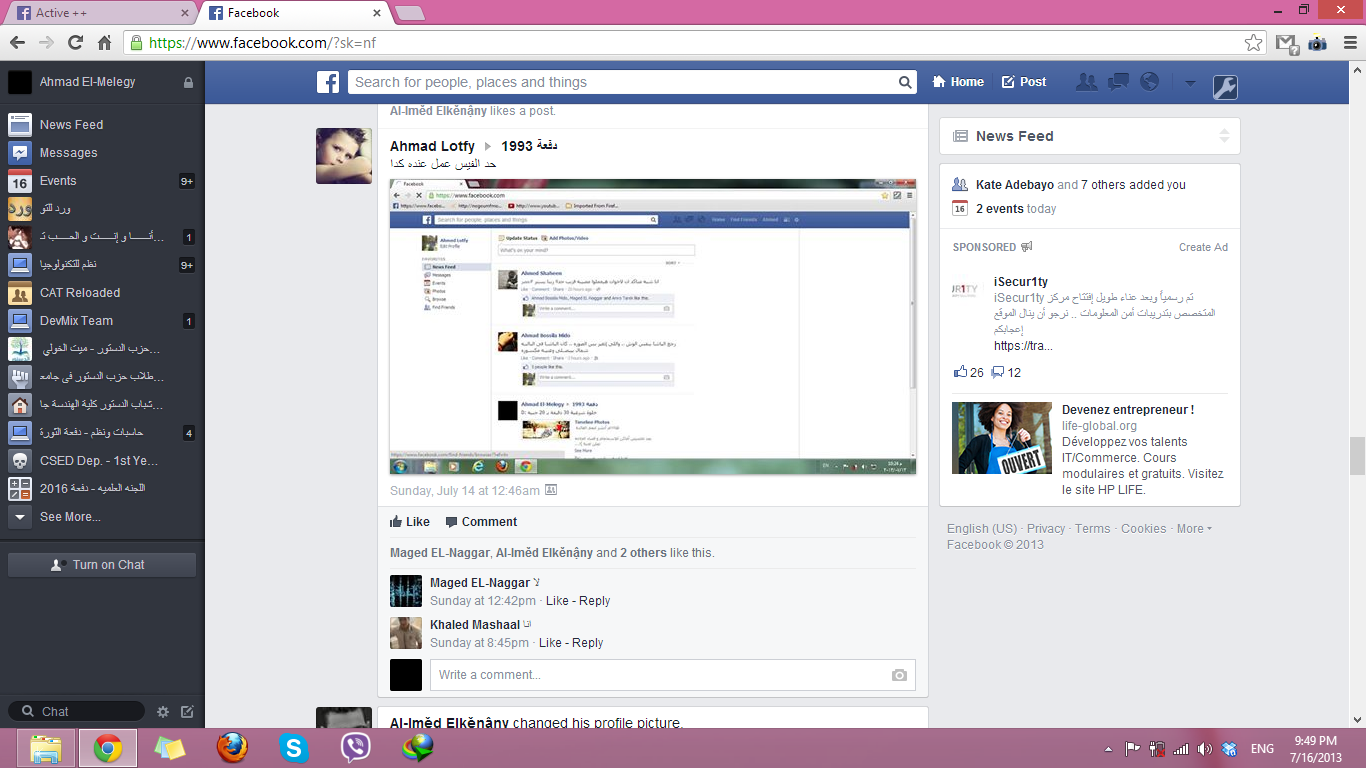Screen dimensions: 1366x768
Task: Click Comment under Ahmad Lotfy's post
Action: tap(481, 522)
